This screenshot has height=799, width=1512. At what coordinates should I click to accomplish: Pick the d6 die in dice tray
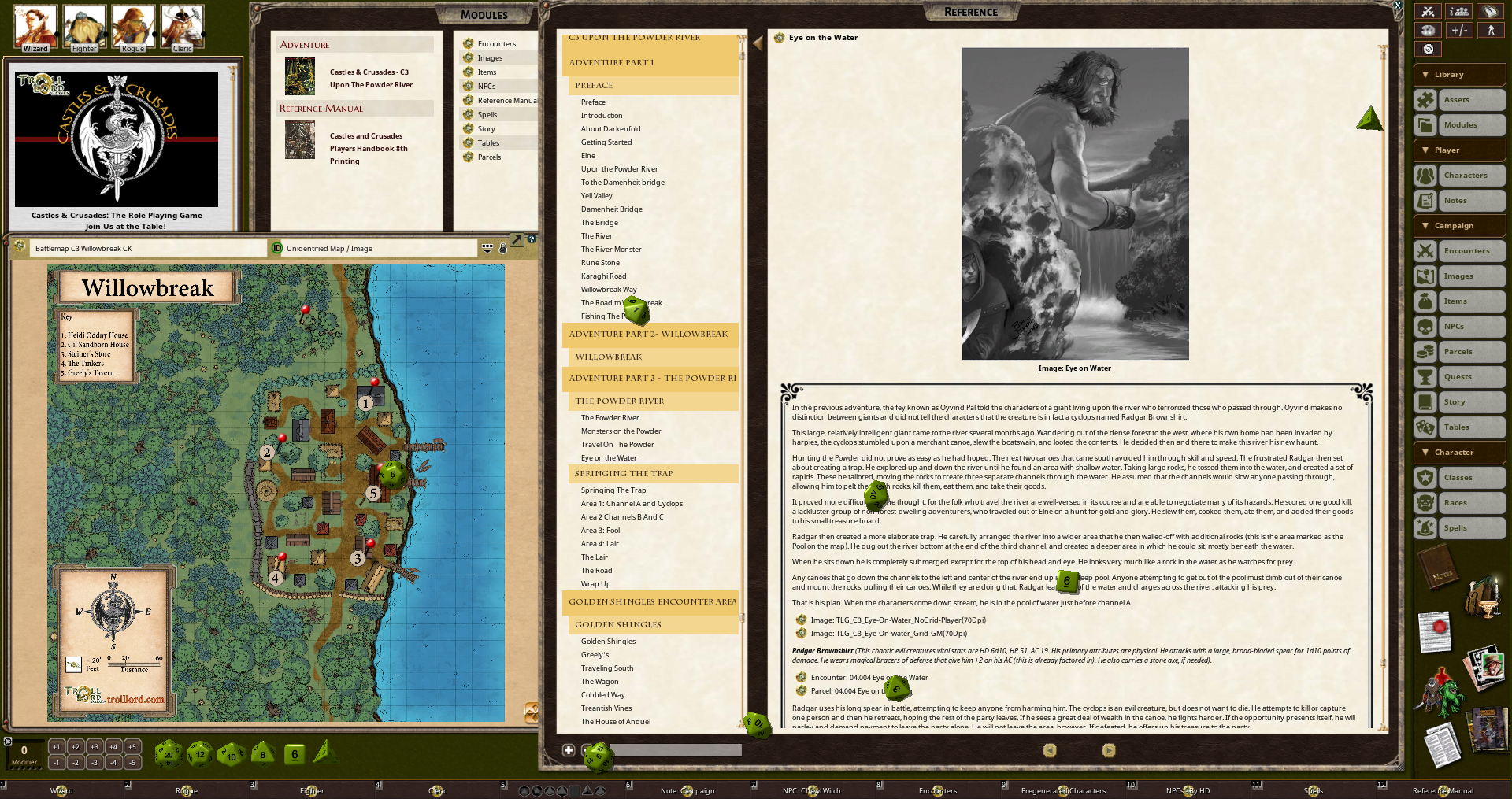(295, 754)
